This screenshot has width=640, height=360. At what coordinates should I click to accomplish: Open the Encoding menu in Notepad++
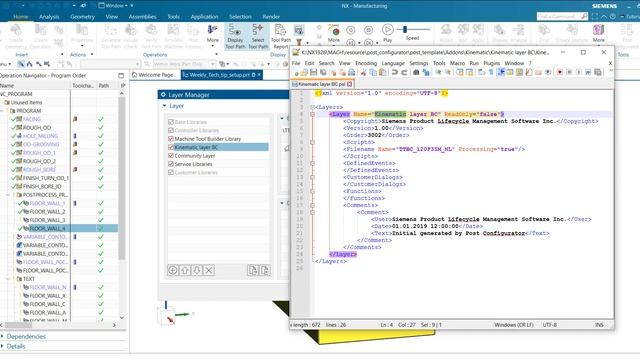366,63
